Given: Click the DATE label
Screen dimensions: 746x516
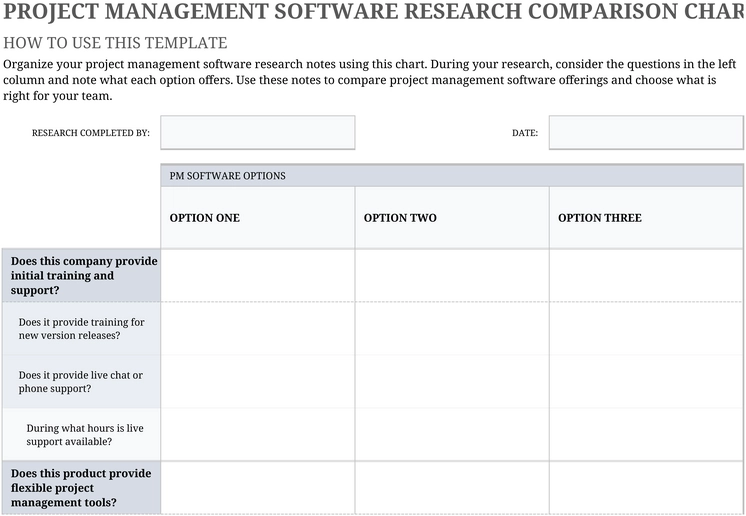Looking at the screenshot, I should tap(525, 133).
